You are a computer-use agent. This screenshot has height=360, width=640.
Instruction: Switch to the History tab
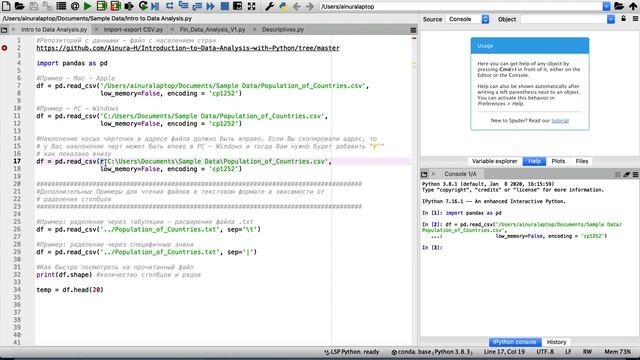pyautogui.click(x=556, y=342)
